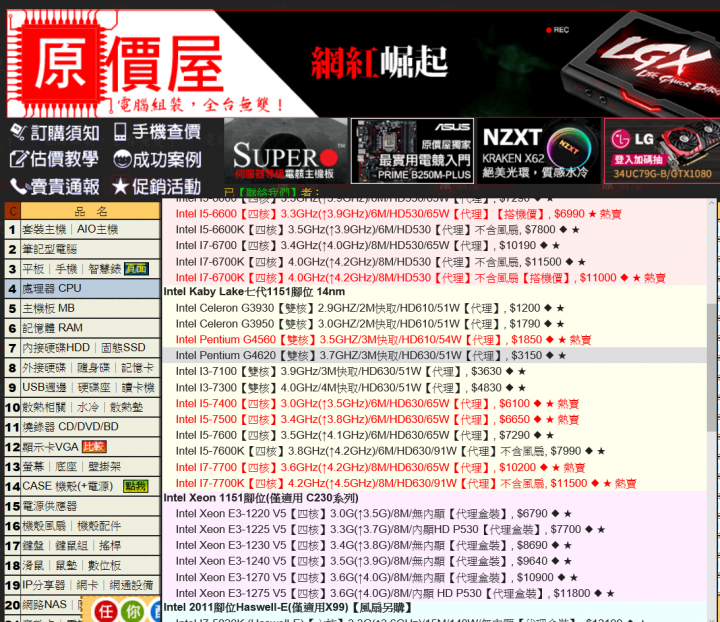
Task: Select category IP分享器 網卡 網通設備
Action: click(90, 585)
